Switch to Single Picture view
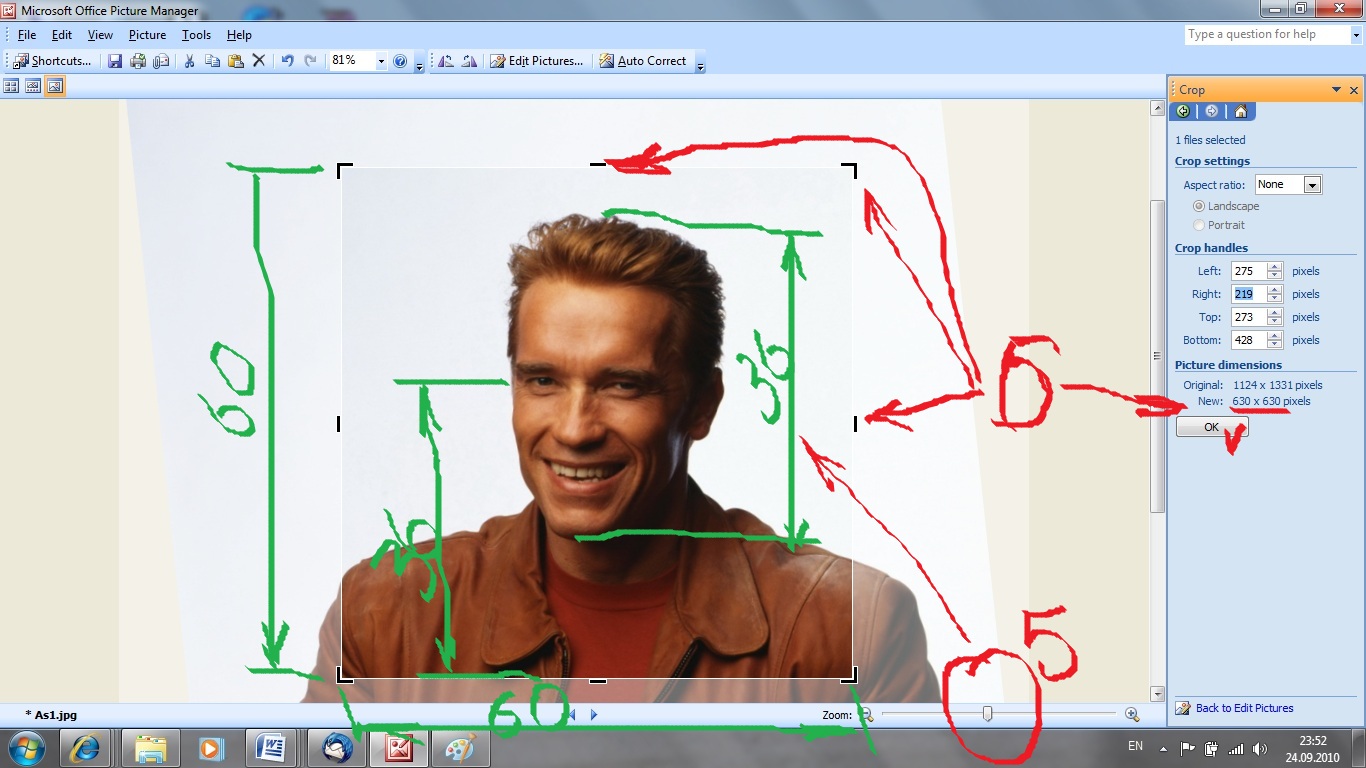Screen dimensions: 1366x768 click(55, 87)
